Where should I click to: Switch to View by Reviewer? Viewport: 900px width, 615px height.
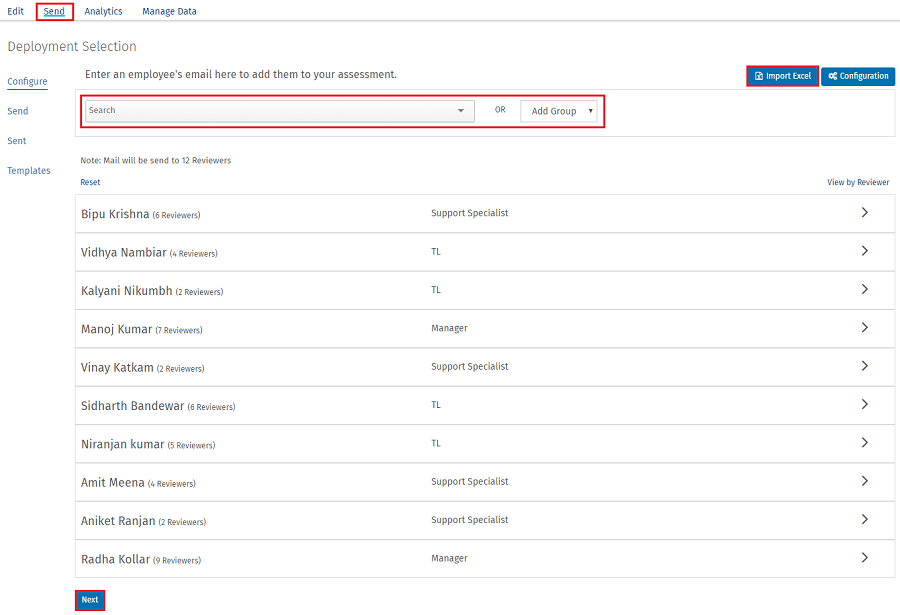tap(857, 182)
